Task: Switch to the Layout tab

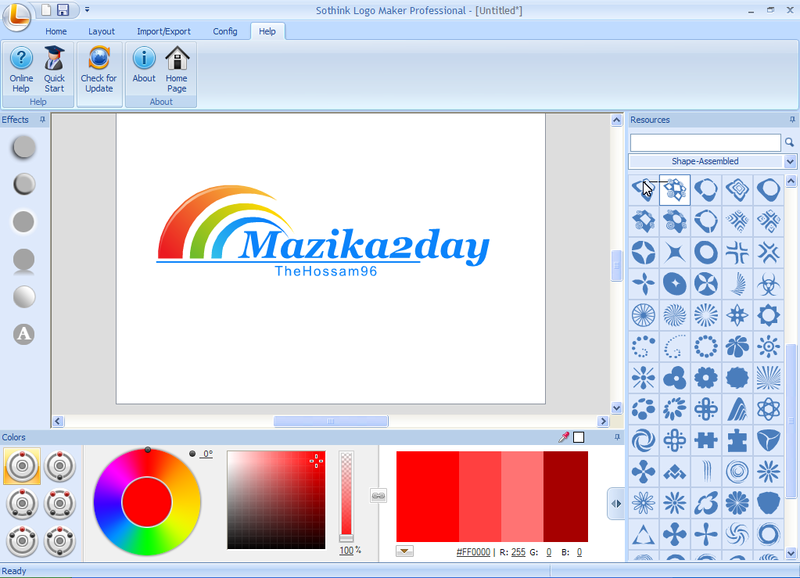Action: 101,31
